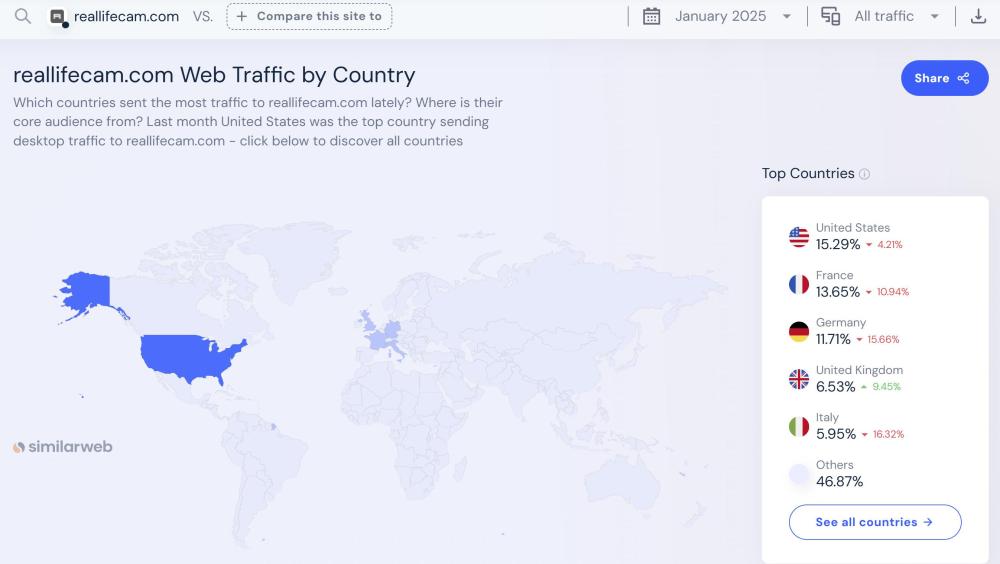1000x564 pixels.
Task: Click the reallifecam.com site favicon
Action: [58, 17]
